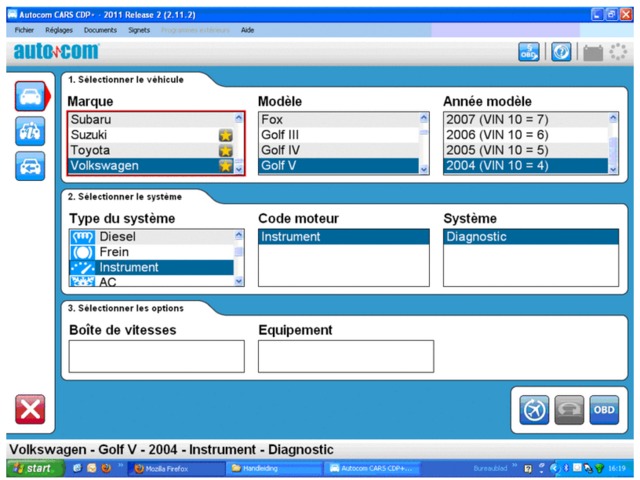Select the vehicle selection car icon in sidebar

pos(30,96)
